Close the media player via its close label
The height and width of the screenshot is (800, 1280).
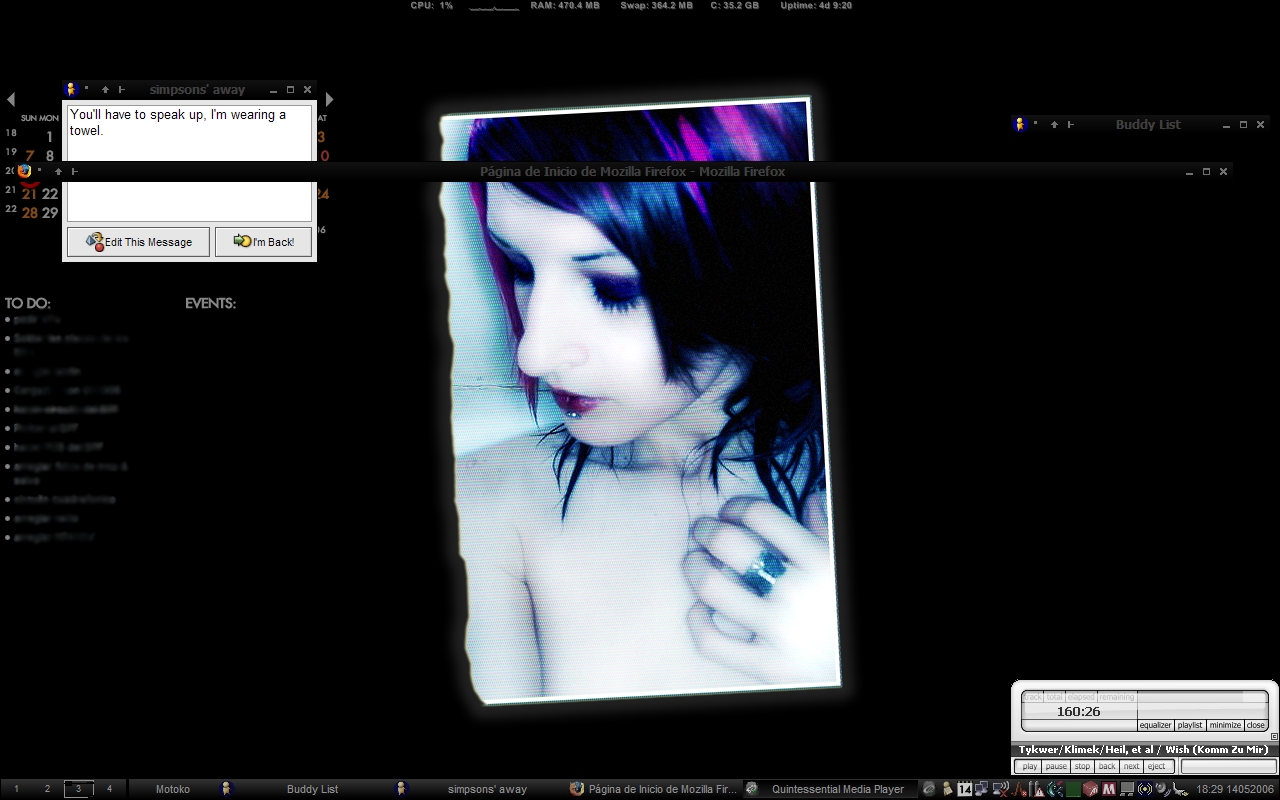[x=1256, y=725]
